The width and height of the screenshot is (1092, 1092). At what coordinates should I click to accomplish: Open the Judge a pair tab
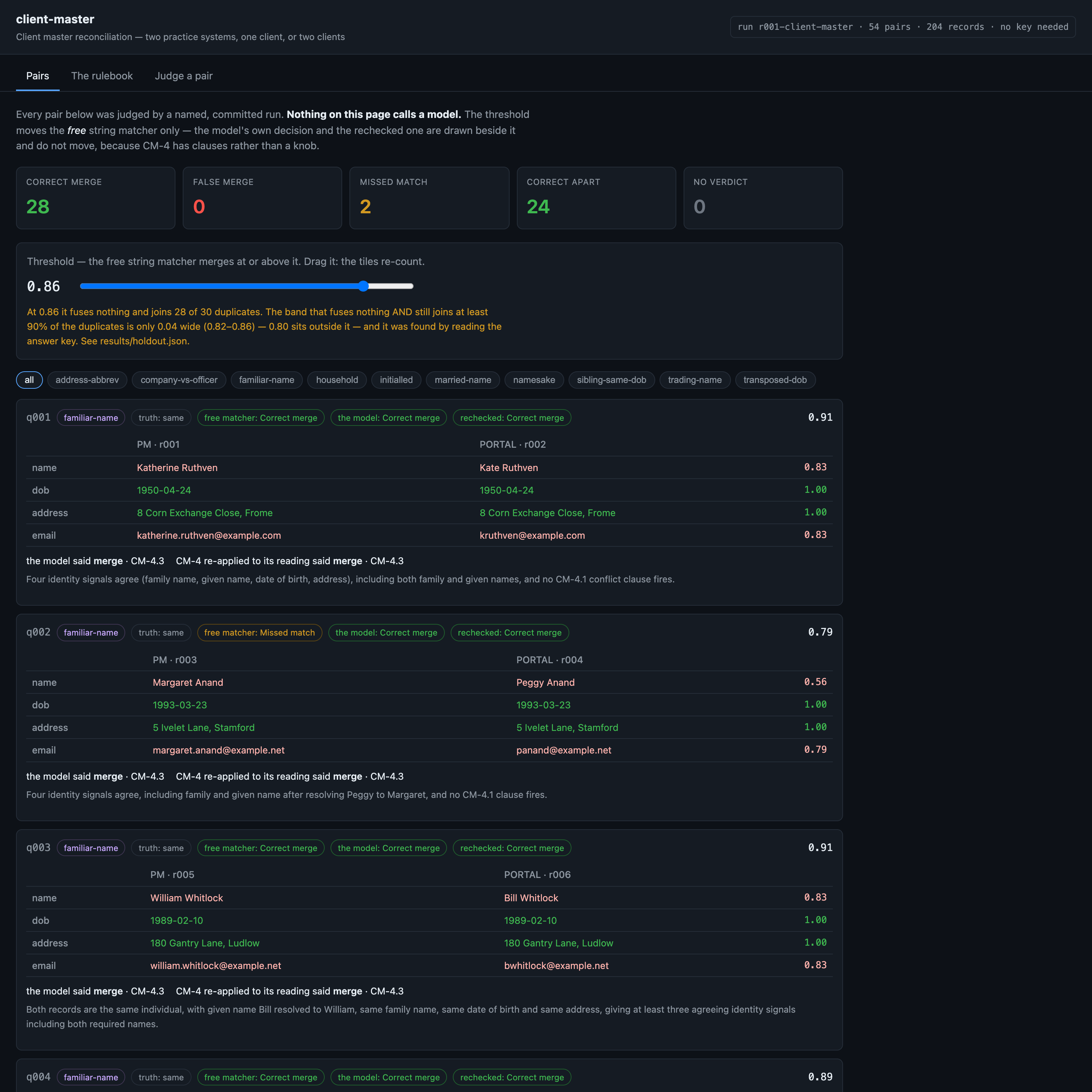tap(184, 76)
